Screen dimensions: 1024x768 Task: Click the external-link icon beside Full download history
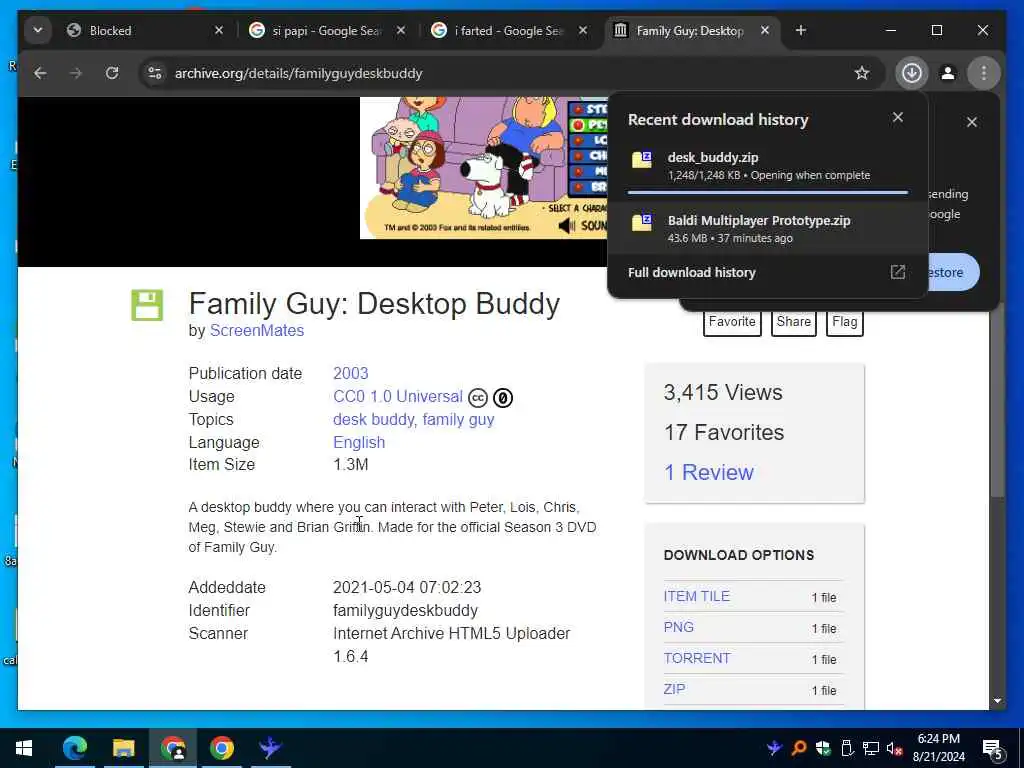tap(898, 272)
